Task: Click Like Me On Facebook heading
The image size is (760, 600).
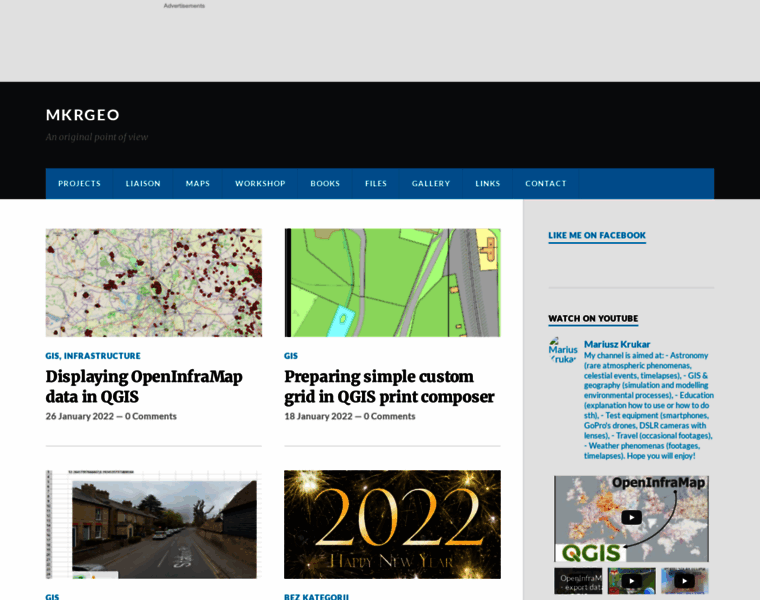Action: [597, 236]
